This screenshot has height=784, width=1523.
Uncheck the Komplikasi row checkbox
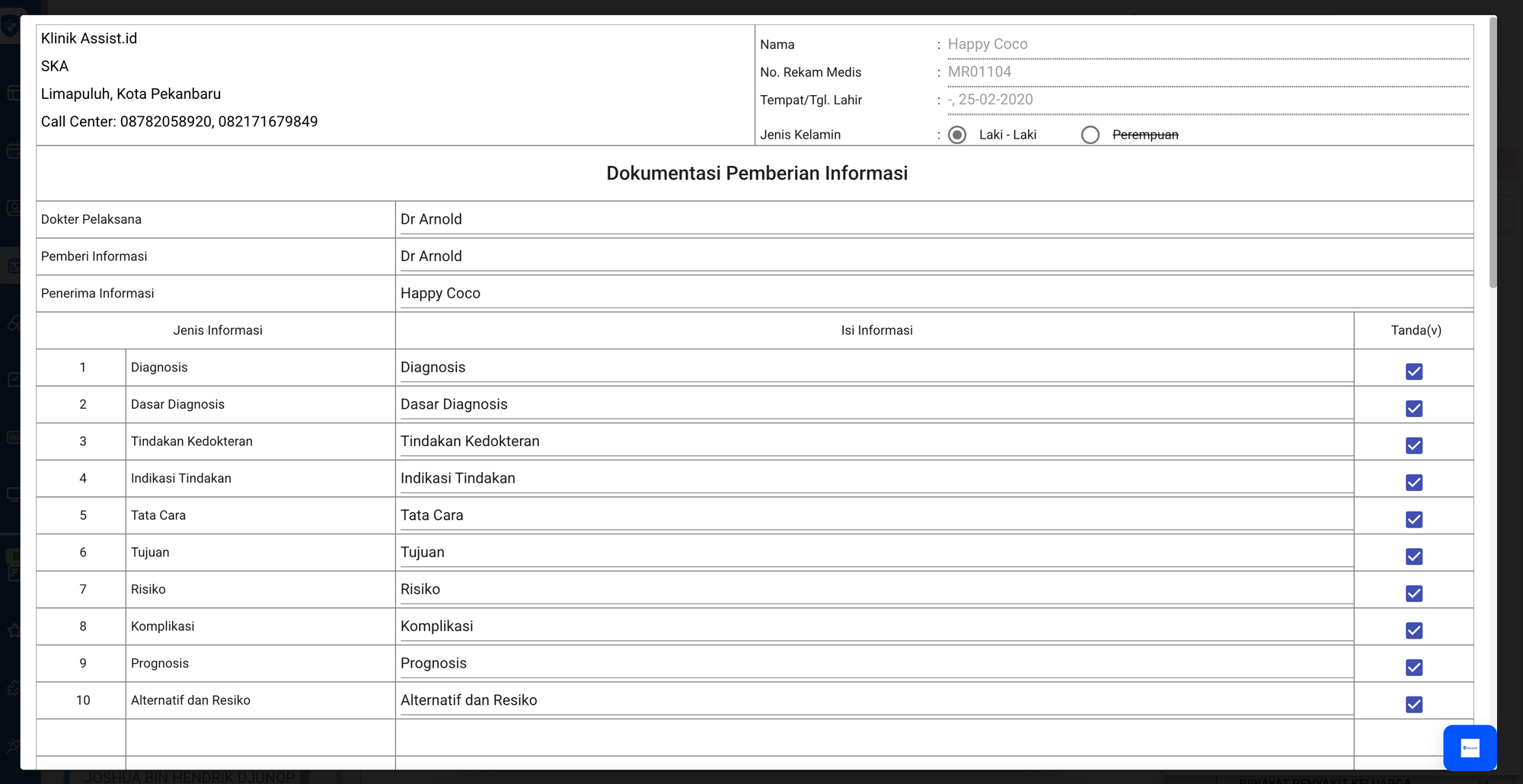(1413, 630)
